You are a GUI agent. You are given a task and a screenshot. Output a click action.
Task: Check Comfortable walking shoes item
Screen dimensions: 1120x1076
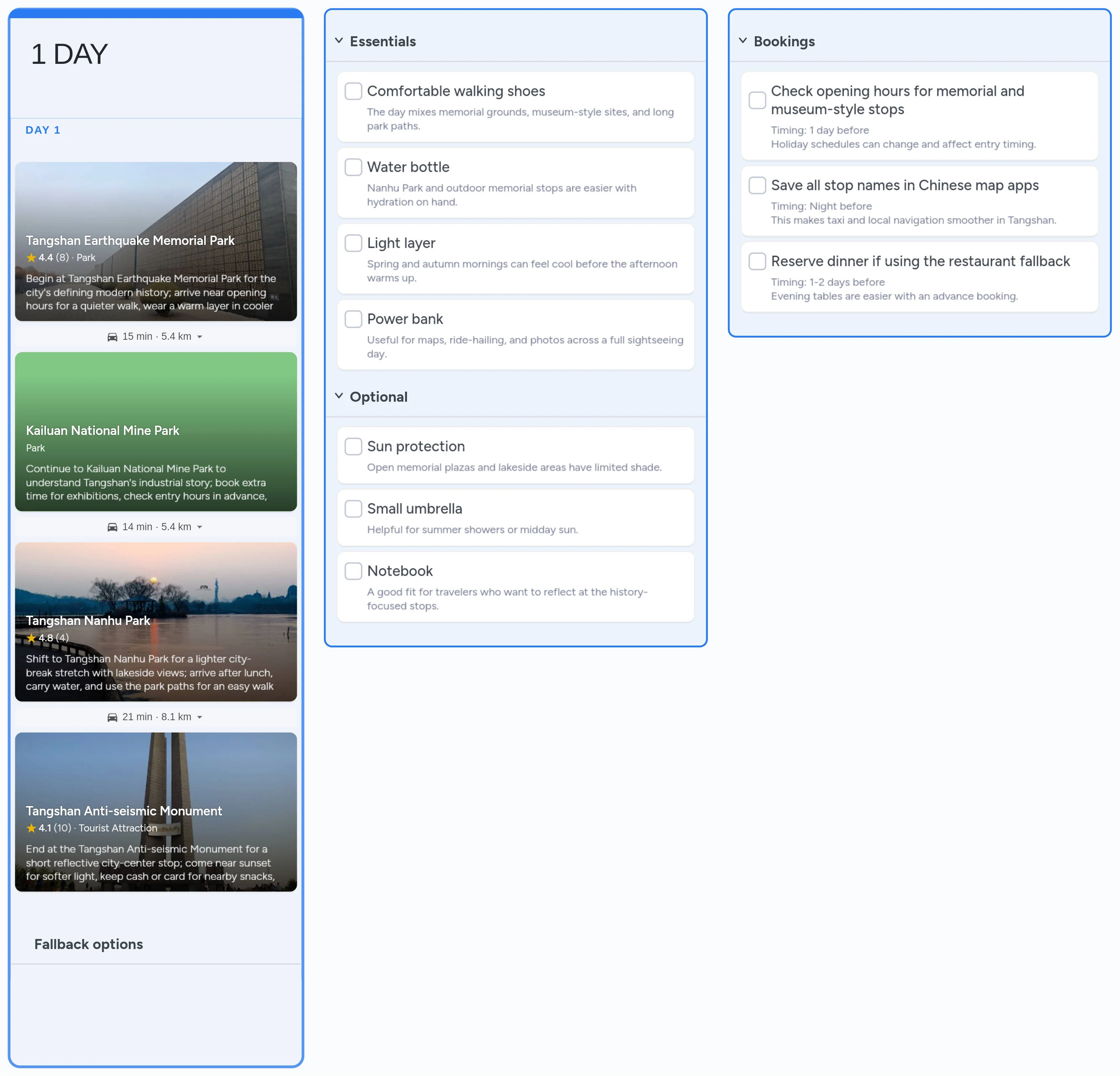click(353, 91)
